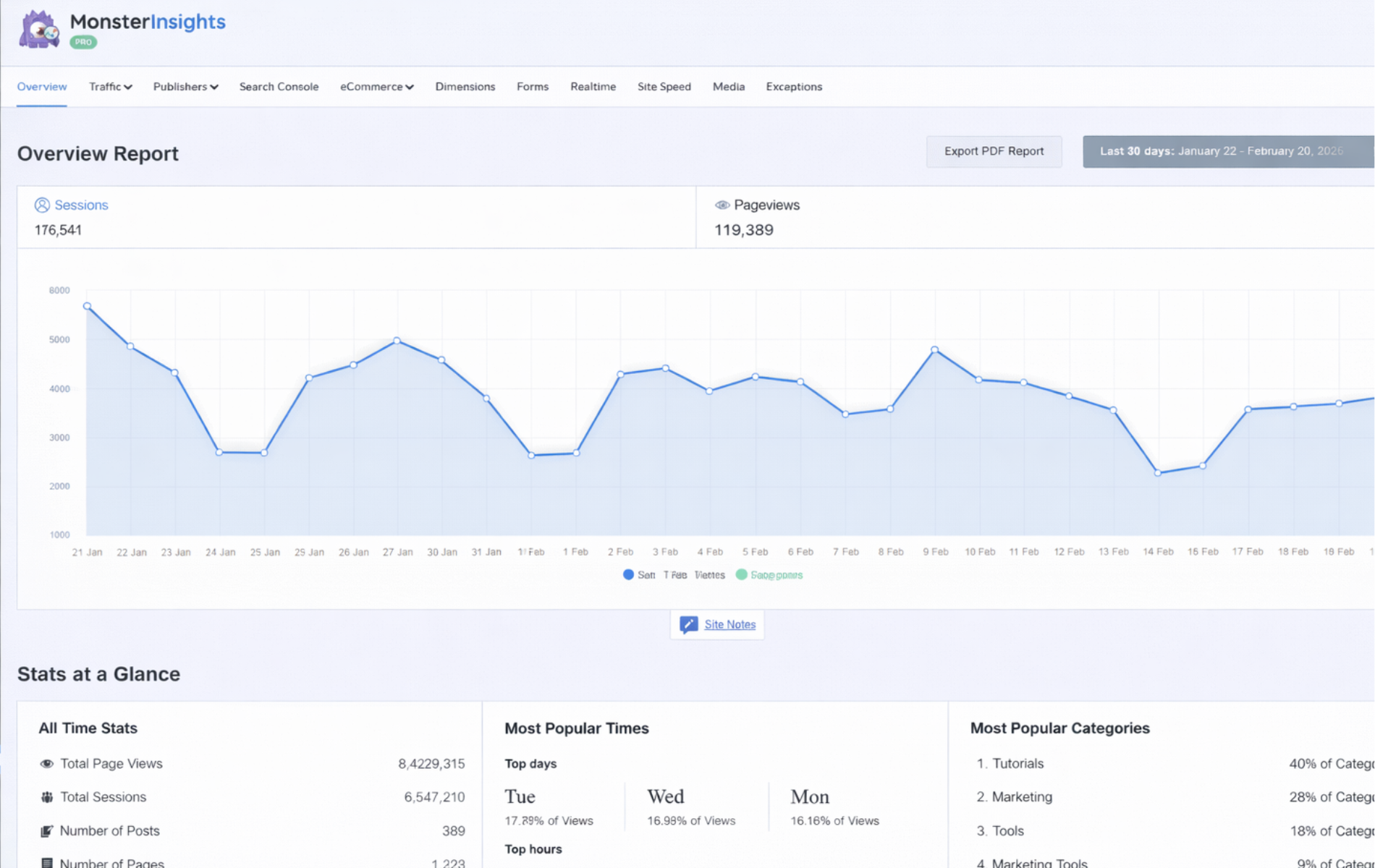The height and width of the screenshot is (868, 1375).
Task: Click the Number of Posts edit icon
Action: [47, 831]
